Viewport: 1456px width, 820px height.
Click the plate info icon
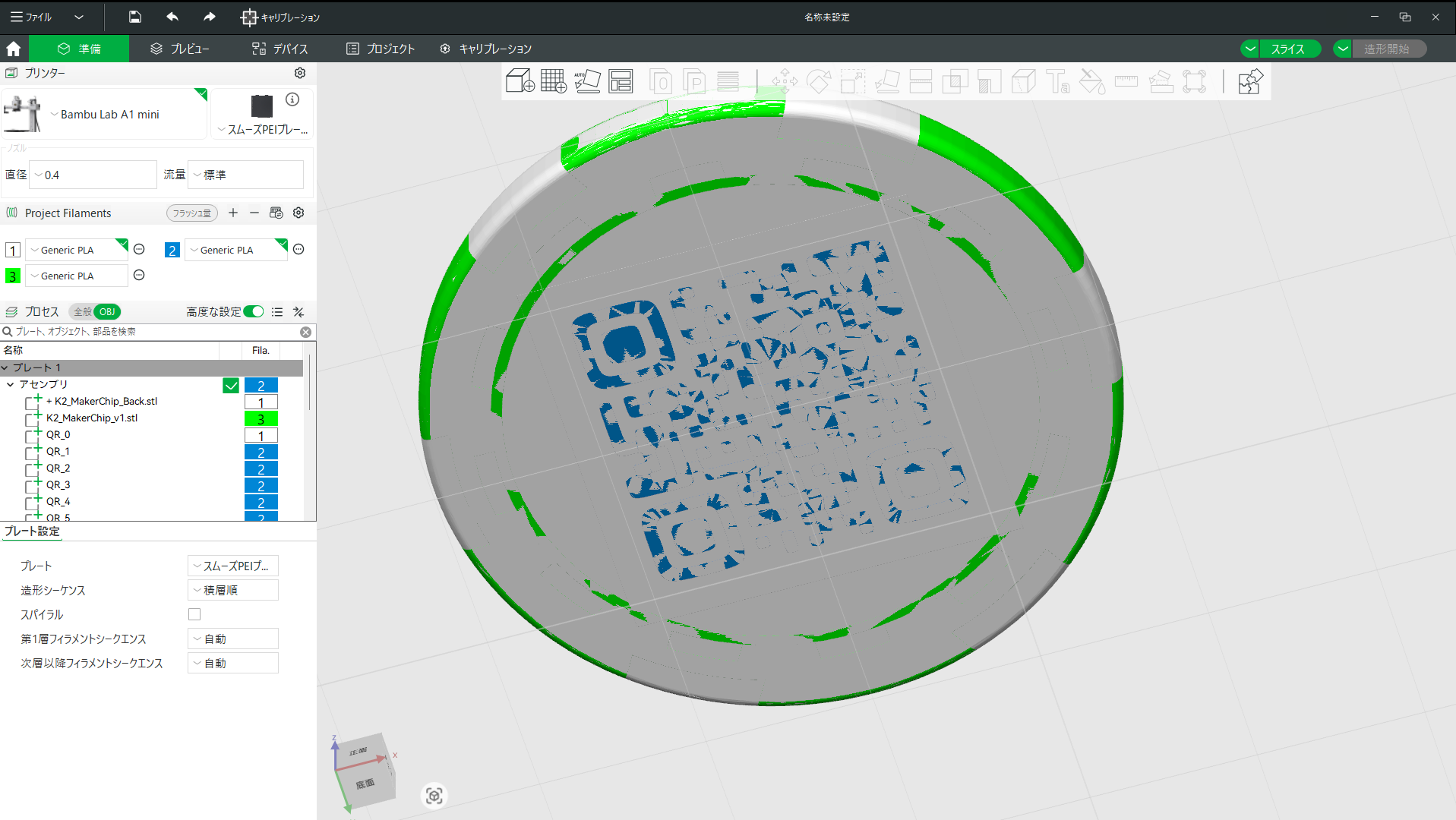pos(292,99)
